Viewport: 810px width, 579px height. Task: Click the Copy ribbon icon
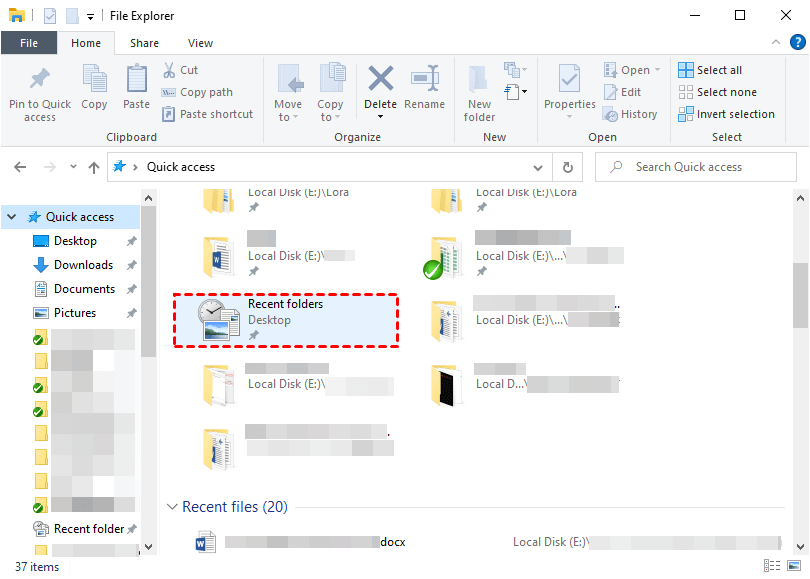point(95,79)
